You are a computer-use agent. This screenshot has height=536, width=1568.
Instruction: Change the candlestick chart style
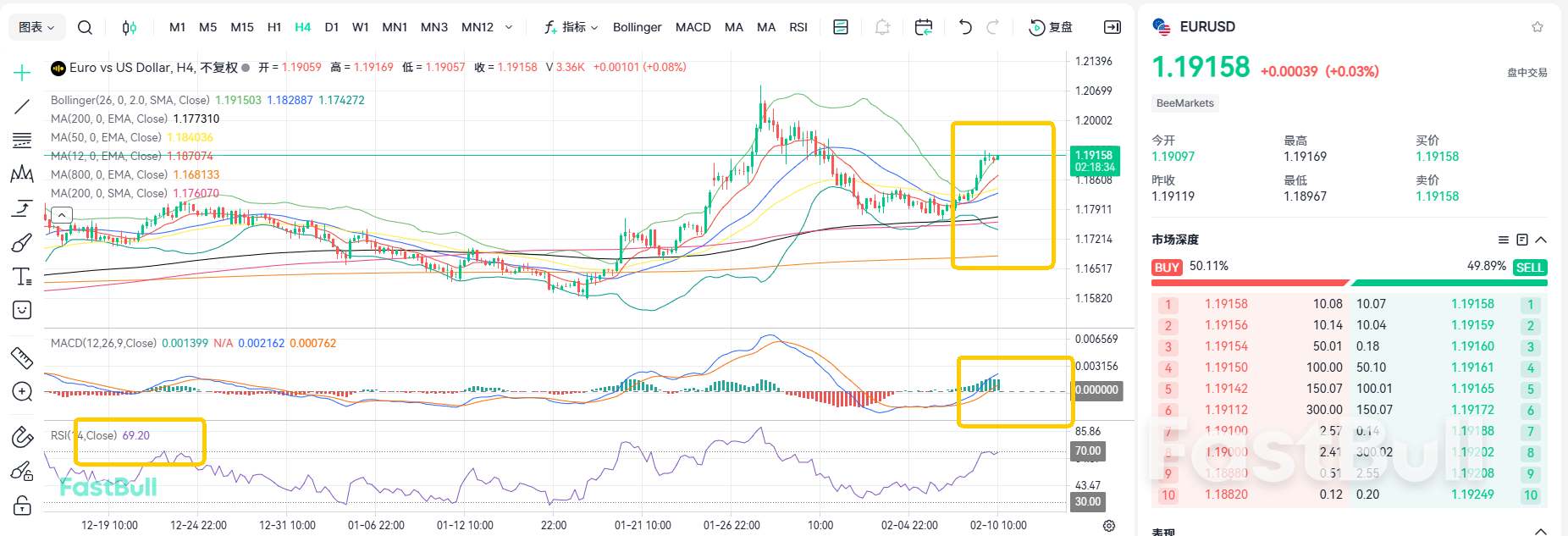129,27
